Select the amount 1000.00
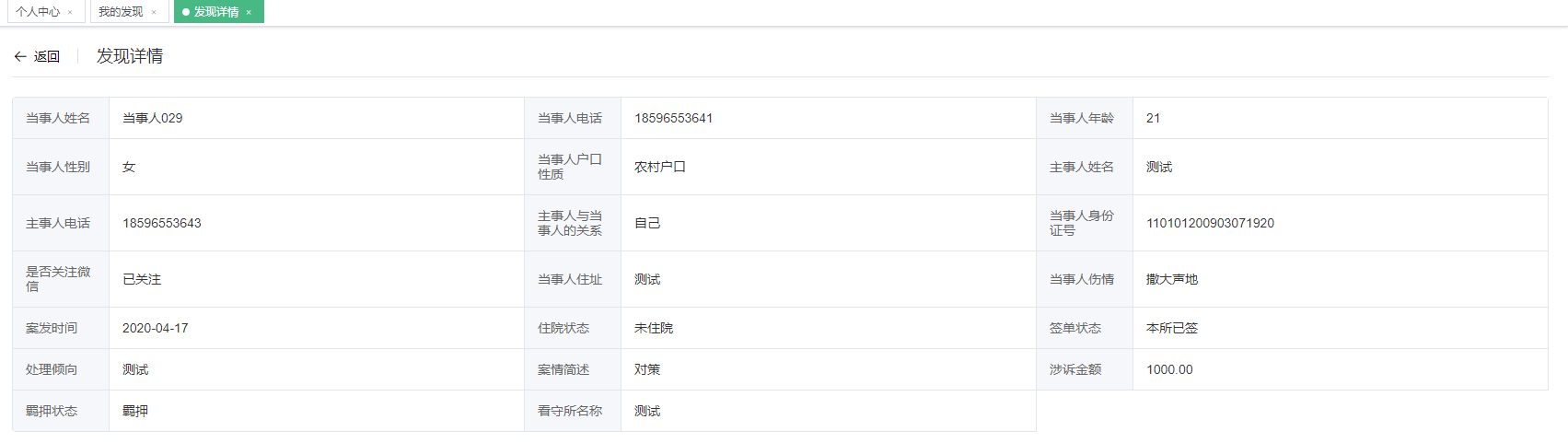 (x=1169, y=369)
